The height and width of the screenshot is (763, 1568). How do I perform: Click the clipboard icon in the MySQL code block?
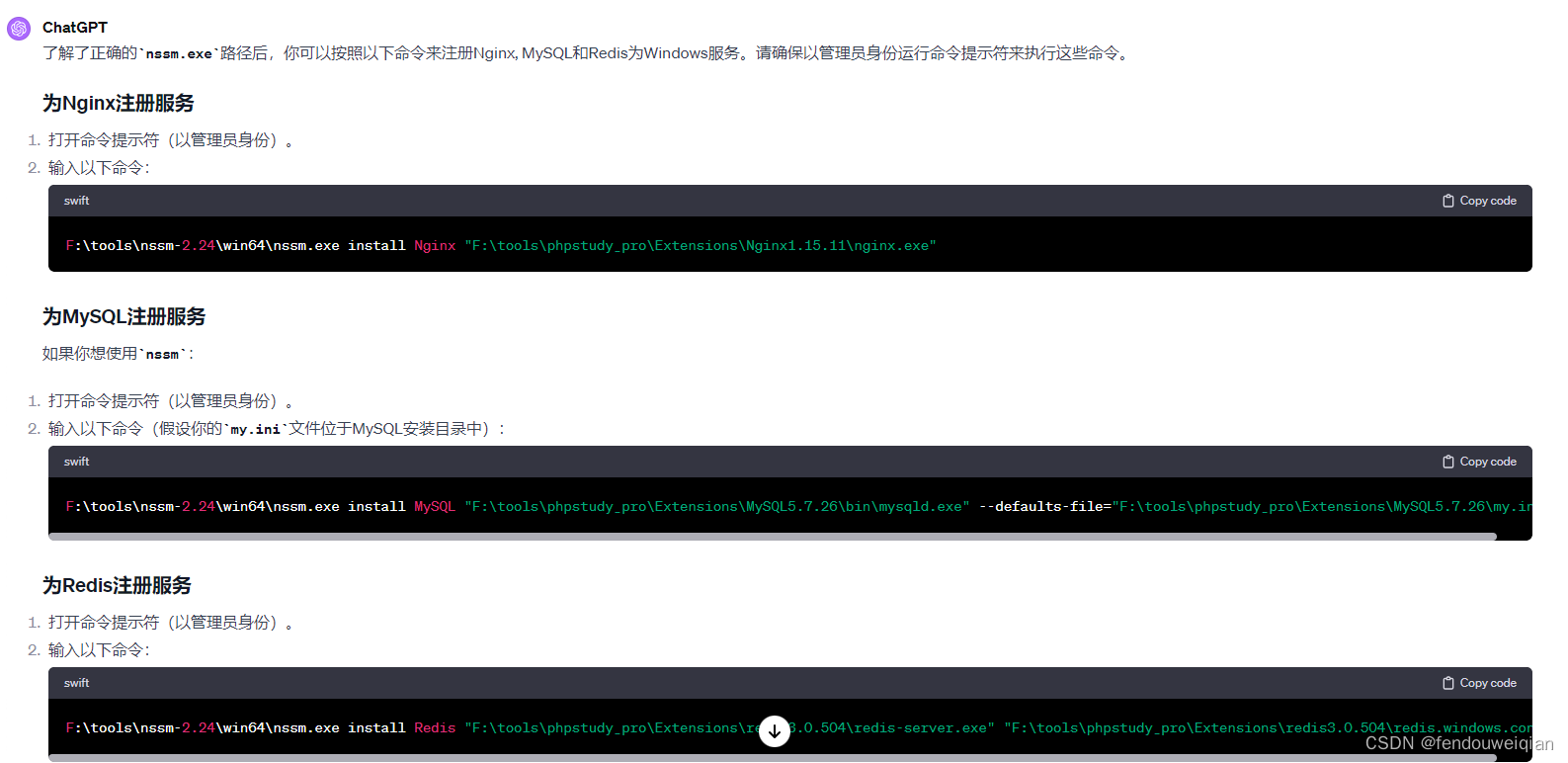coord(1448,462)
